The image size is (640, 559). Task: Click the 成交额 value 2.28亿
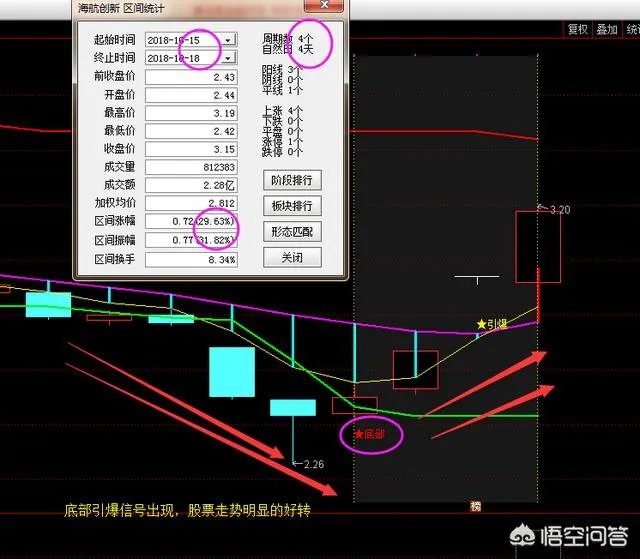click(191, 185)
